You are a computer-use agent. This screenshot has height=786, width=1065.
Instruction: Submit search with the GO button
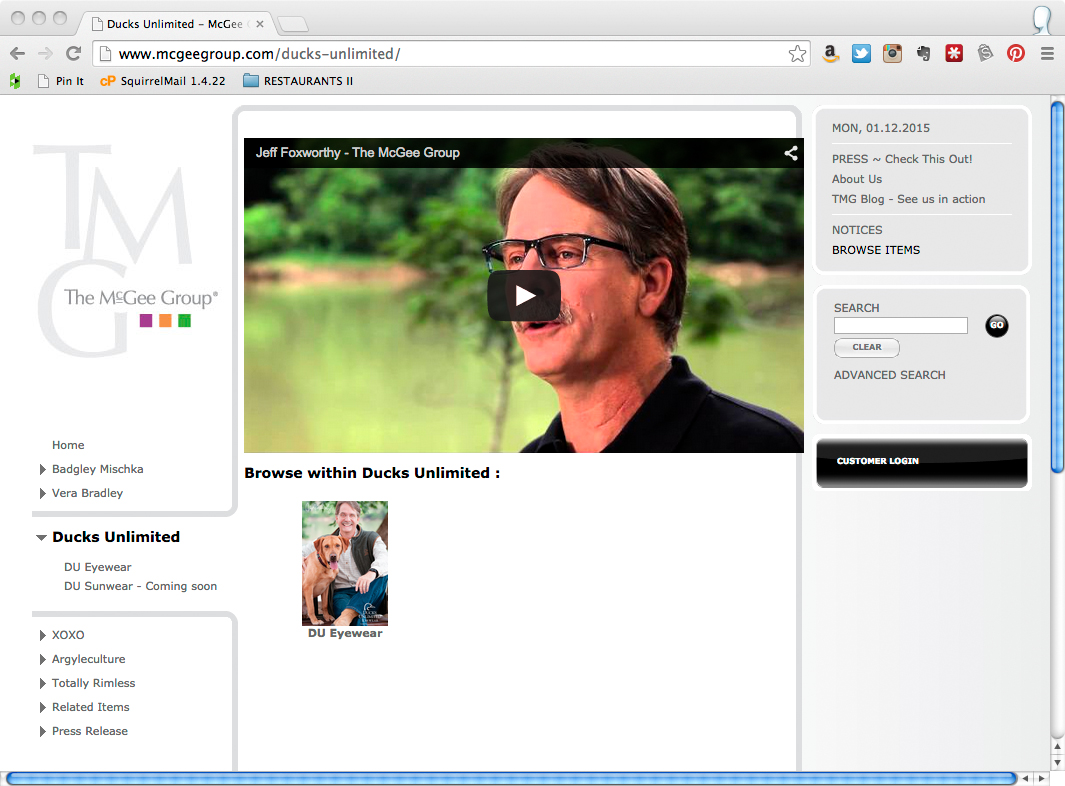996,325
